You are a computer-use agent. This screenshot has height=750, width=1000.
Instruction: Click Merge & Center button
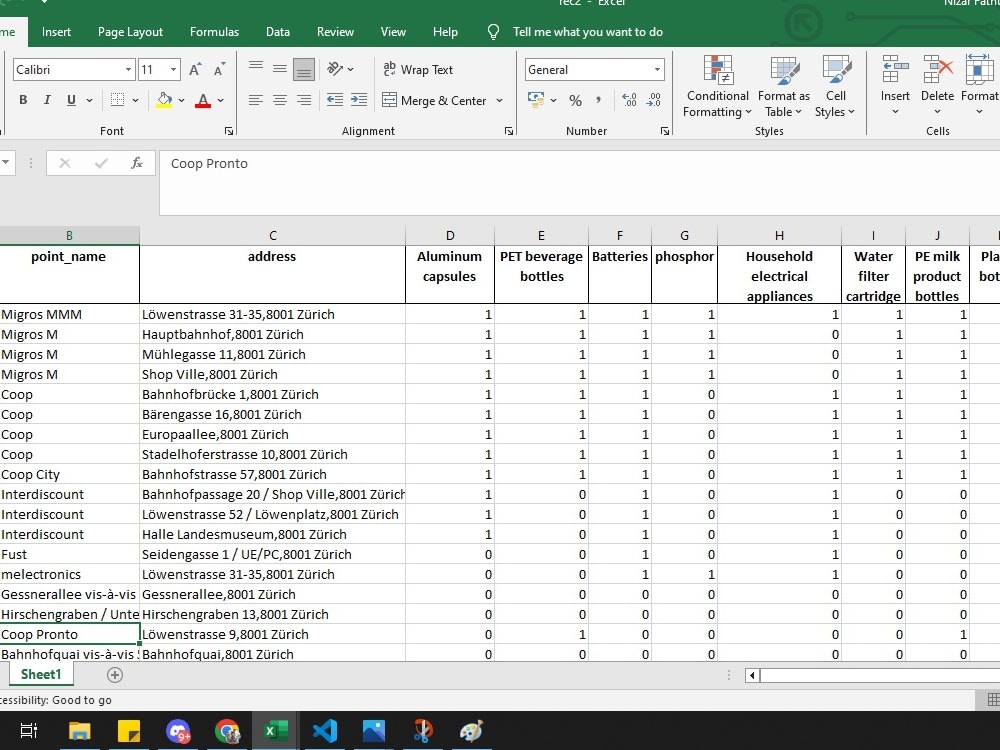[x=435, y=101]
